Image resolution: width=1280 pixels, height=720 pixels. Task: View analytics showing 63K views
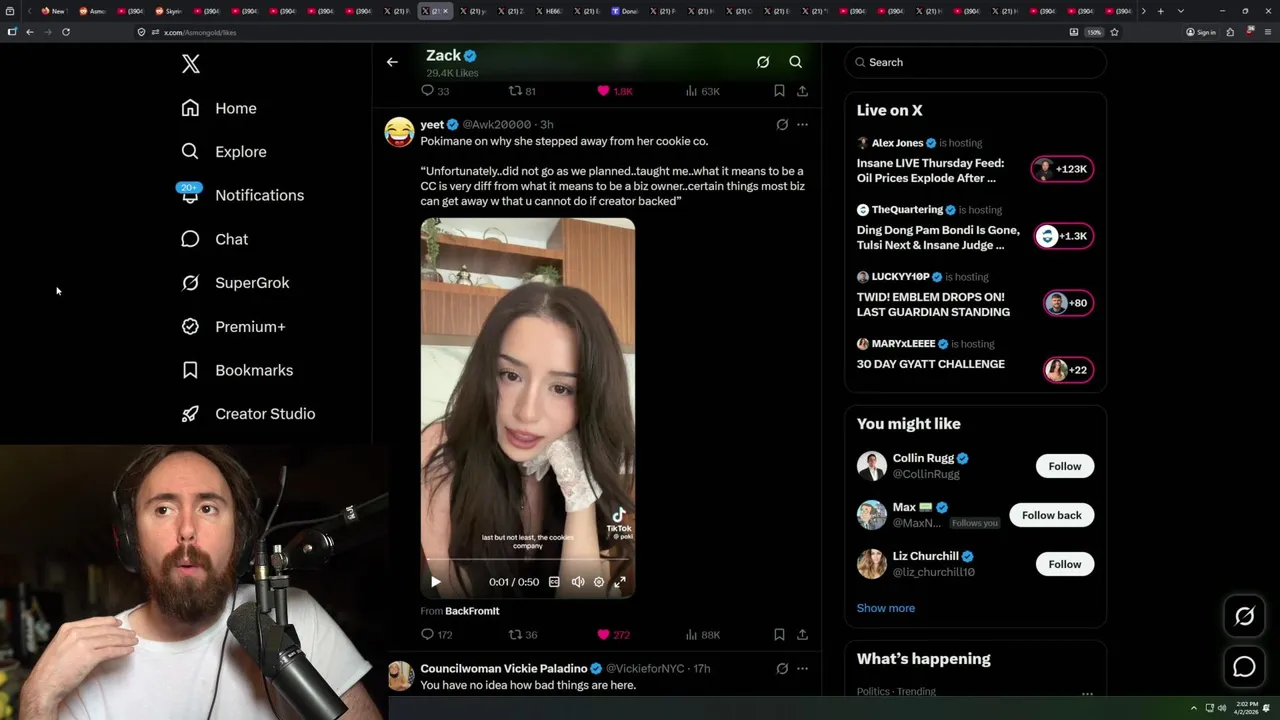(x=702, y=91)
